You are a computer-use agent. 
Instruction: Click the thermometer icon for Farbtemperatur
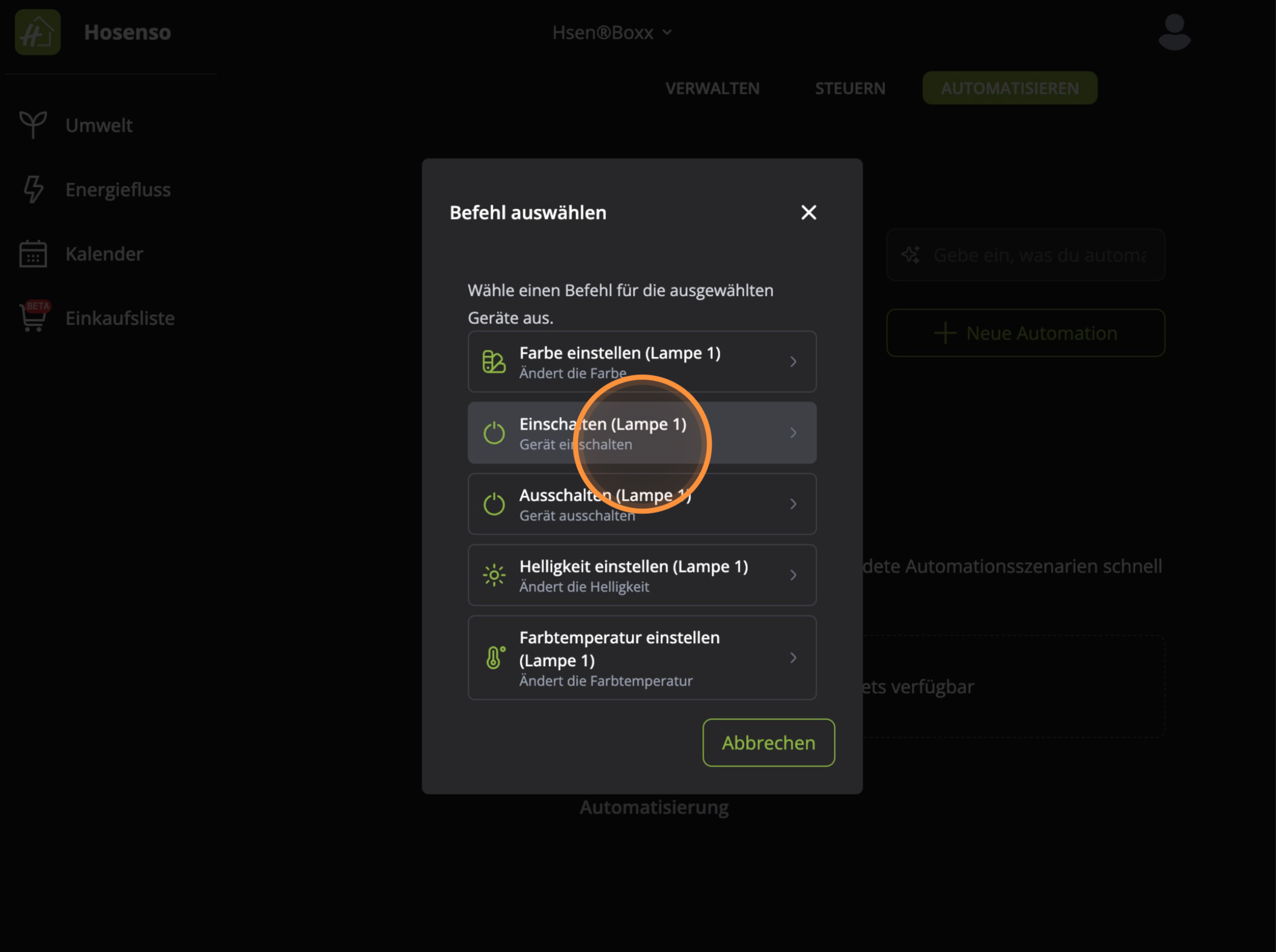point(495,658)
